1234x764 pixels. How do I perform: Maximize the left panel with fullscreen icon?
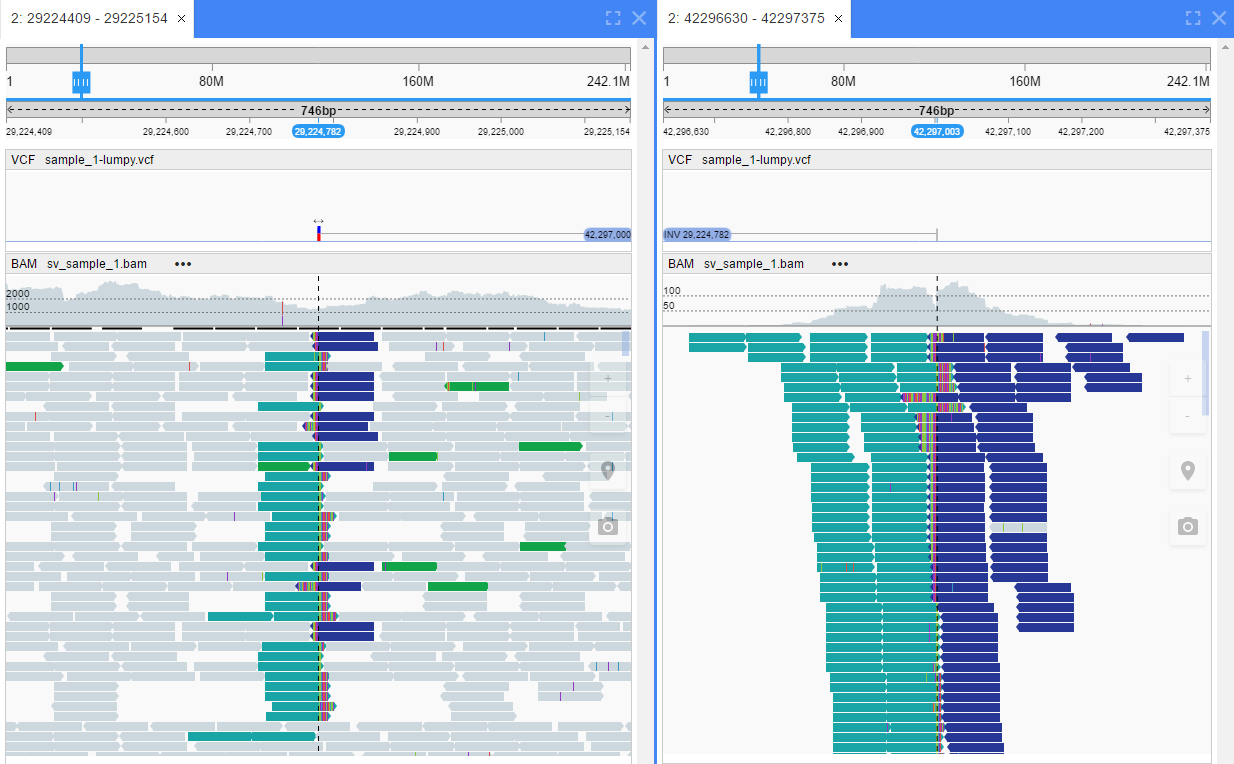pos(613,18)
